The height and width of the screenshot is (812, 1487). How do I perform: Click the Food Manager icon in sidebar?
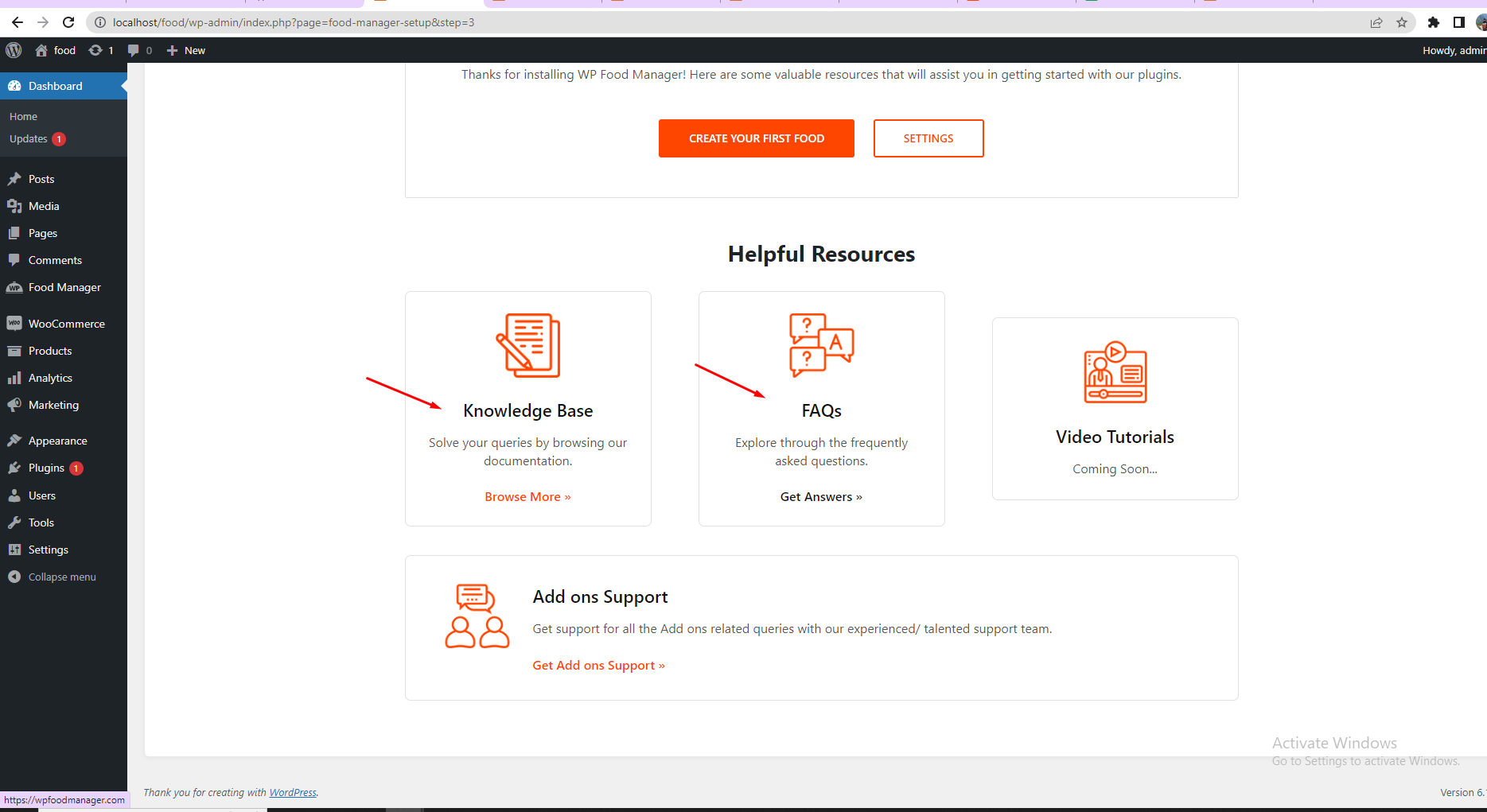coord(14,287)
